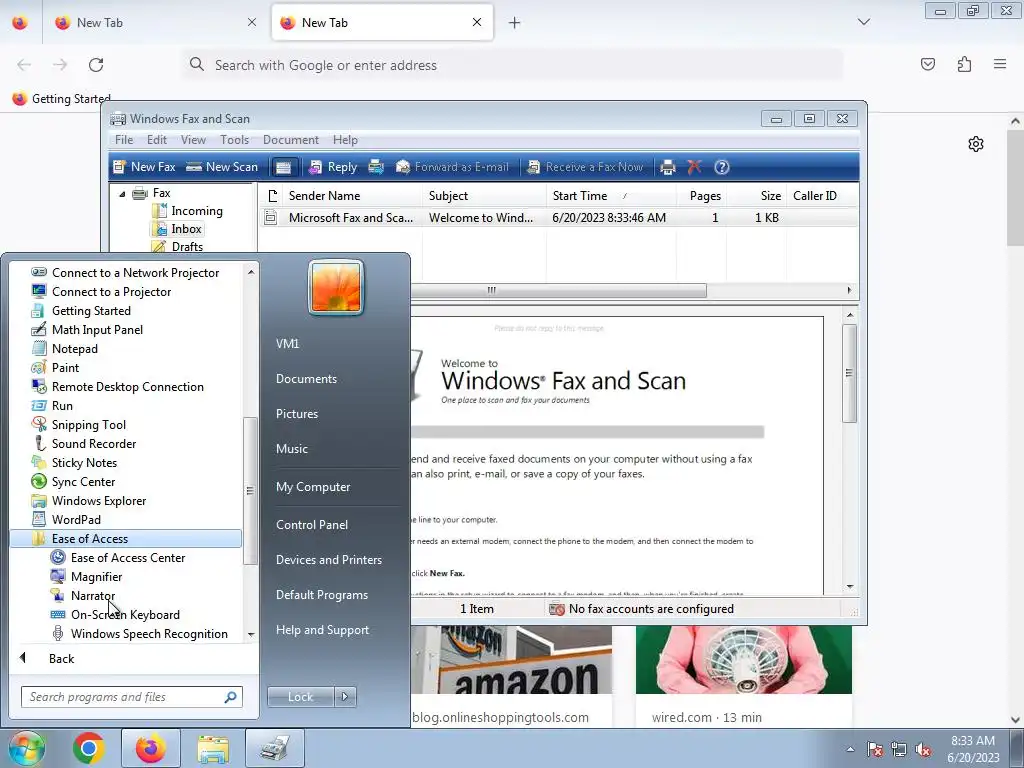The width and height of the screenshot is (1024, 768).
Task: Open Document menu in Fax and Scan
Action: coord(291,140)
